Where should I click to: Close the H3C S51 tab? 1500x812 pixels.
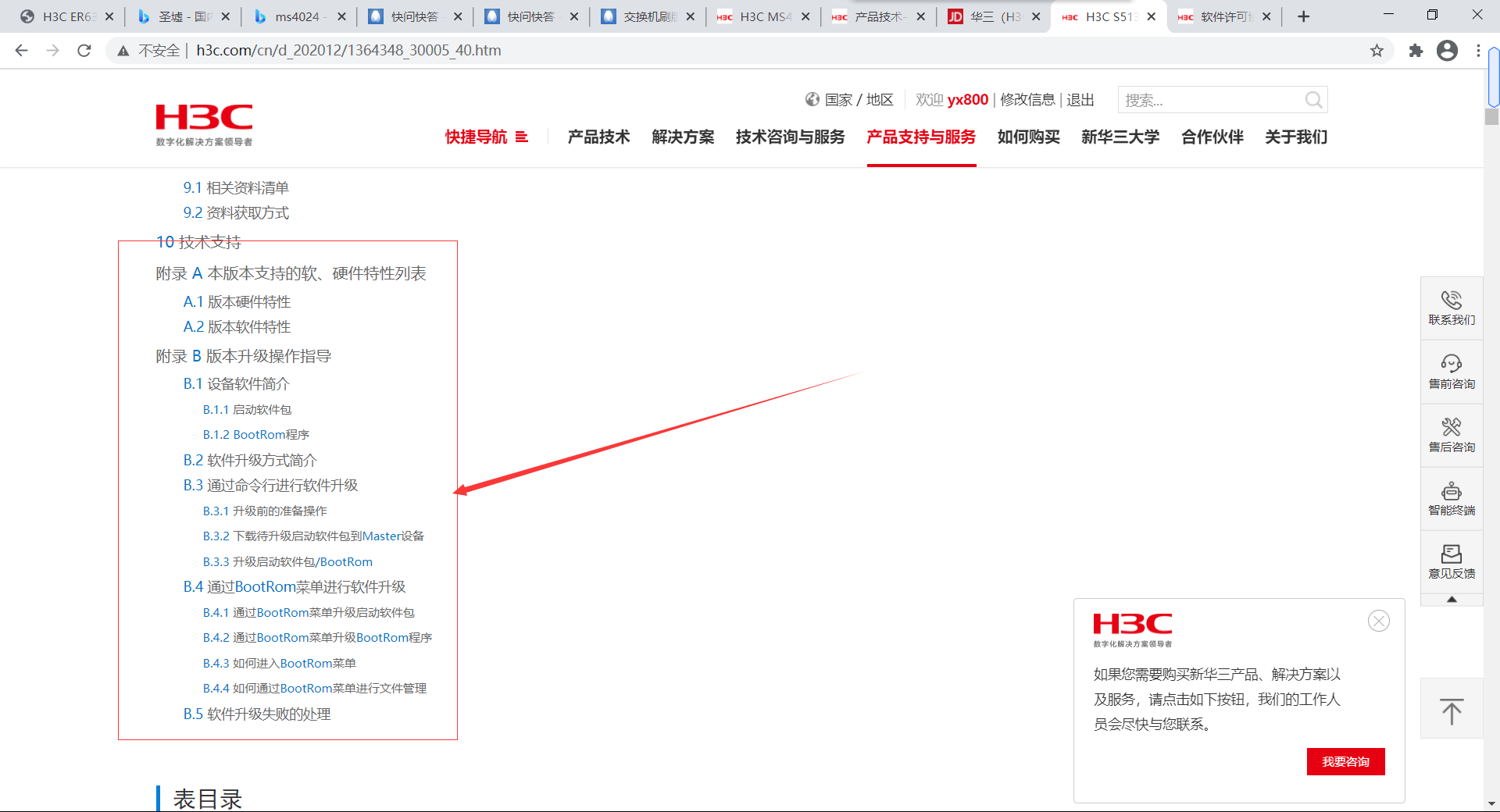click(1152, 16)
